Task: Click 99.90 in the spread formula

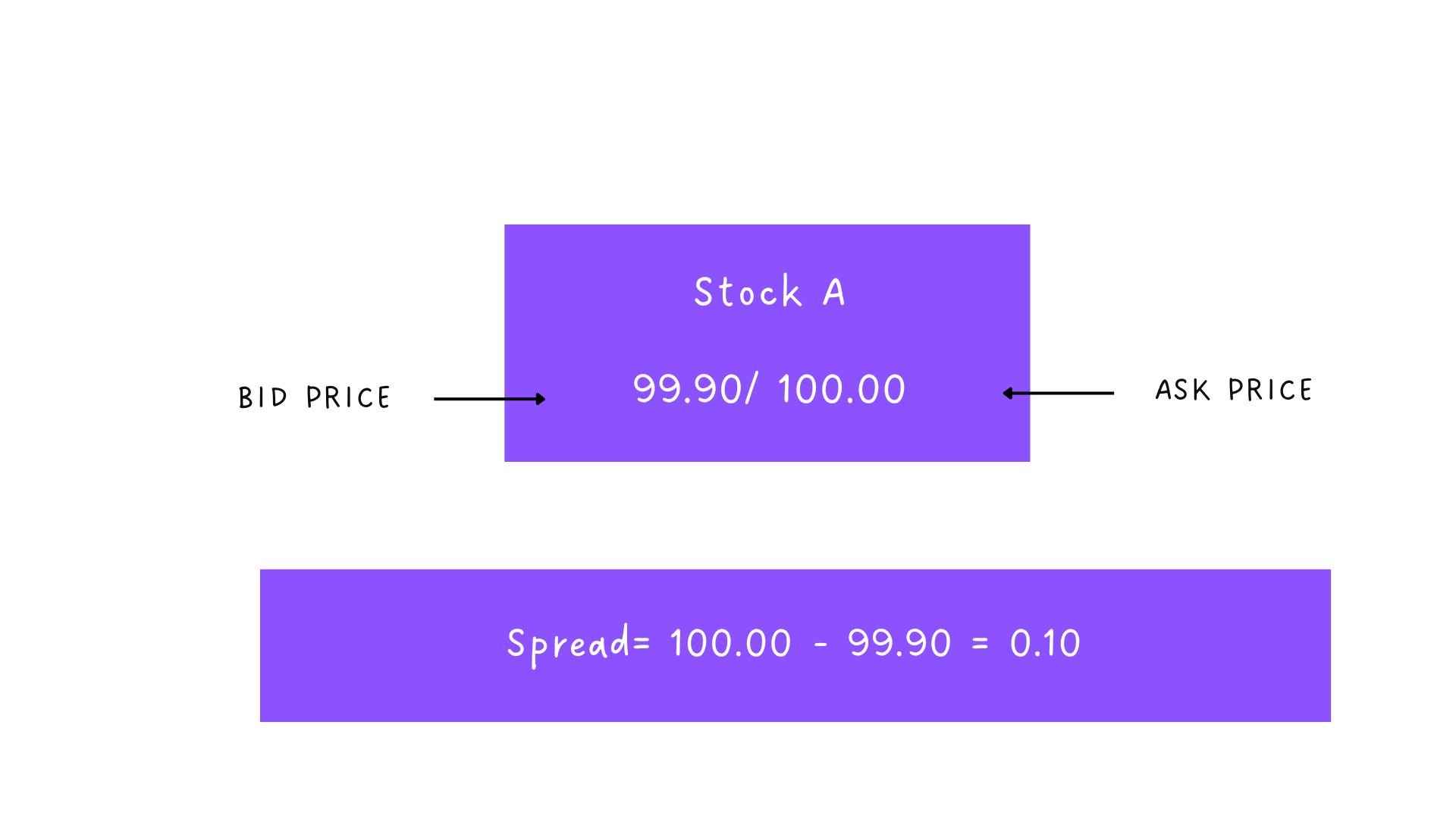Action: point(899,643)
